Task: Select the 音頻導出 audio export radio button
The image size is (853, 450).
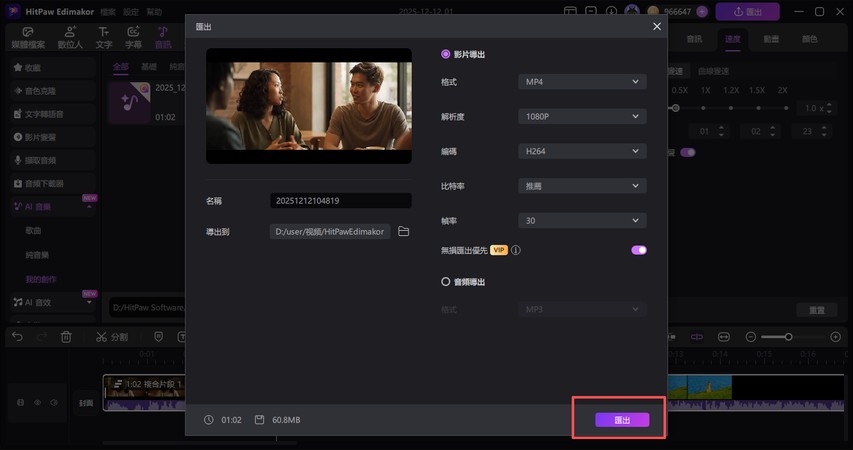Action: (x=446, y=282)
